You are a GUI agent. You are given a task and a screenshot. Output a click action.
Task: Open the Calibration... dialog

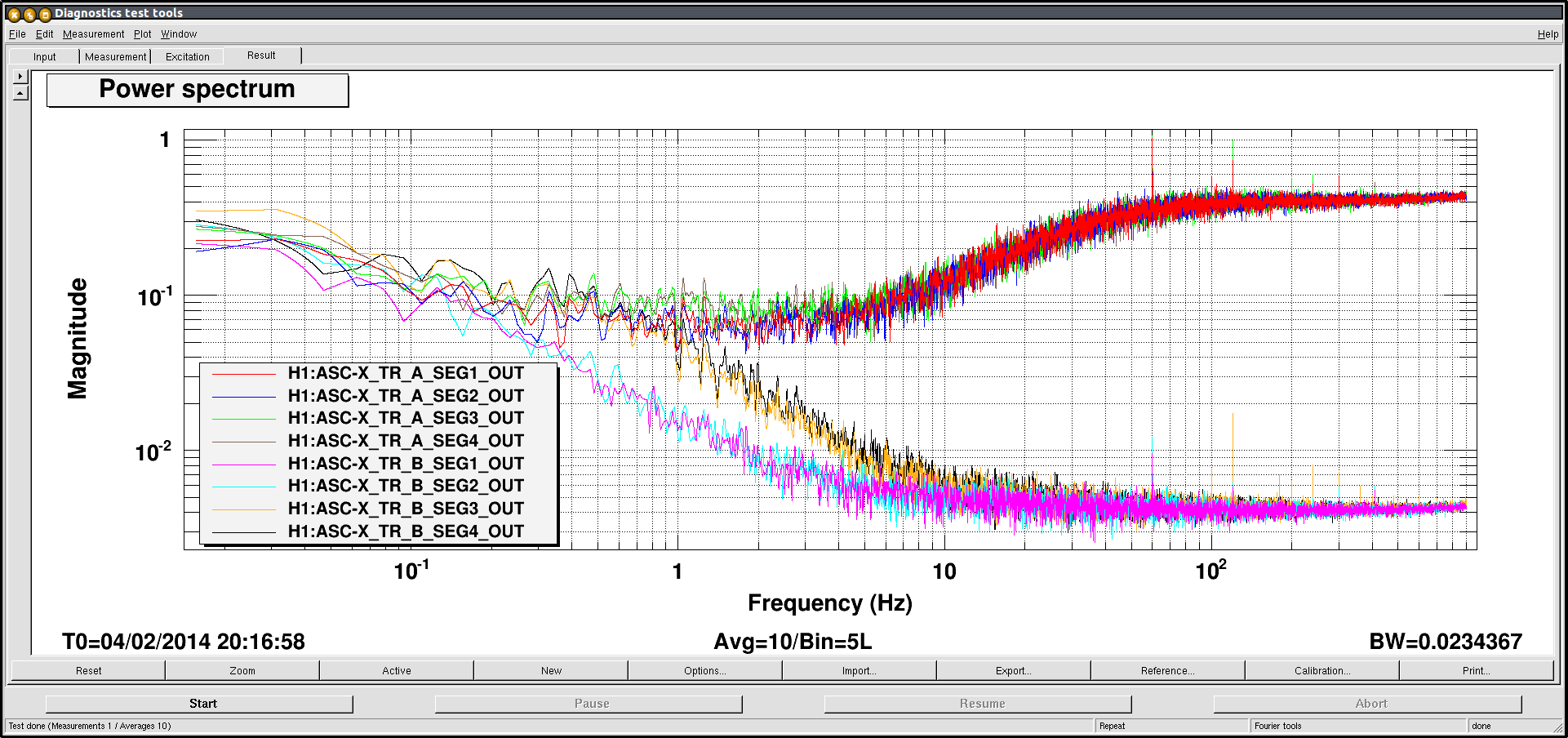[1322, 670]
